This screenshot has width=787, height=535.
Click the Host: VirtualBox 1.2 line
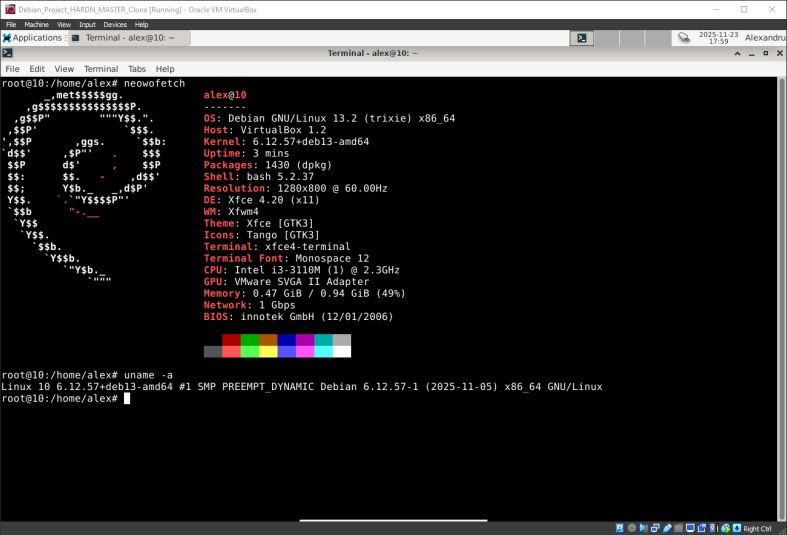click(x=265, y=130)
